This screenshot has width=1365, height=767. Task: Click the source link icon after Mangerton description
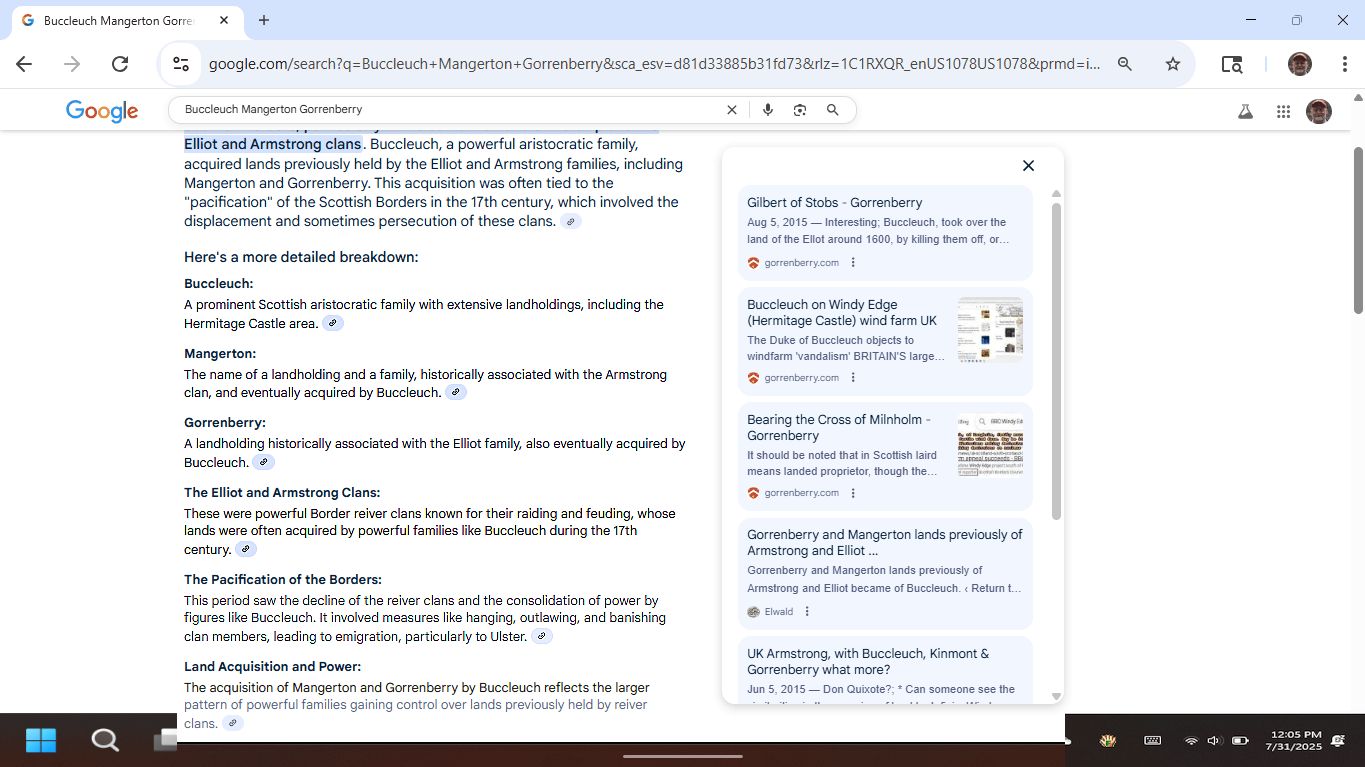point(455,392)
